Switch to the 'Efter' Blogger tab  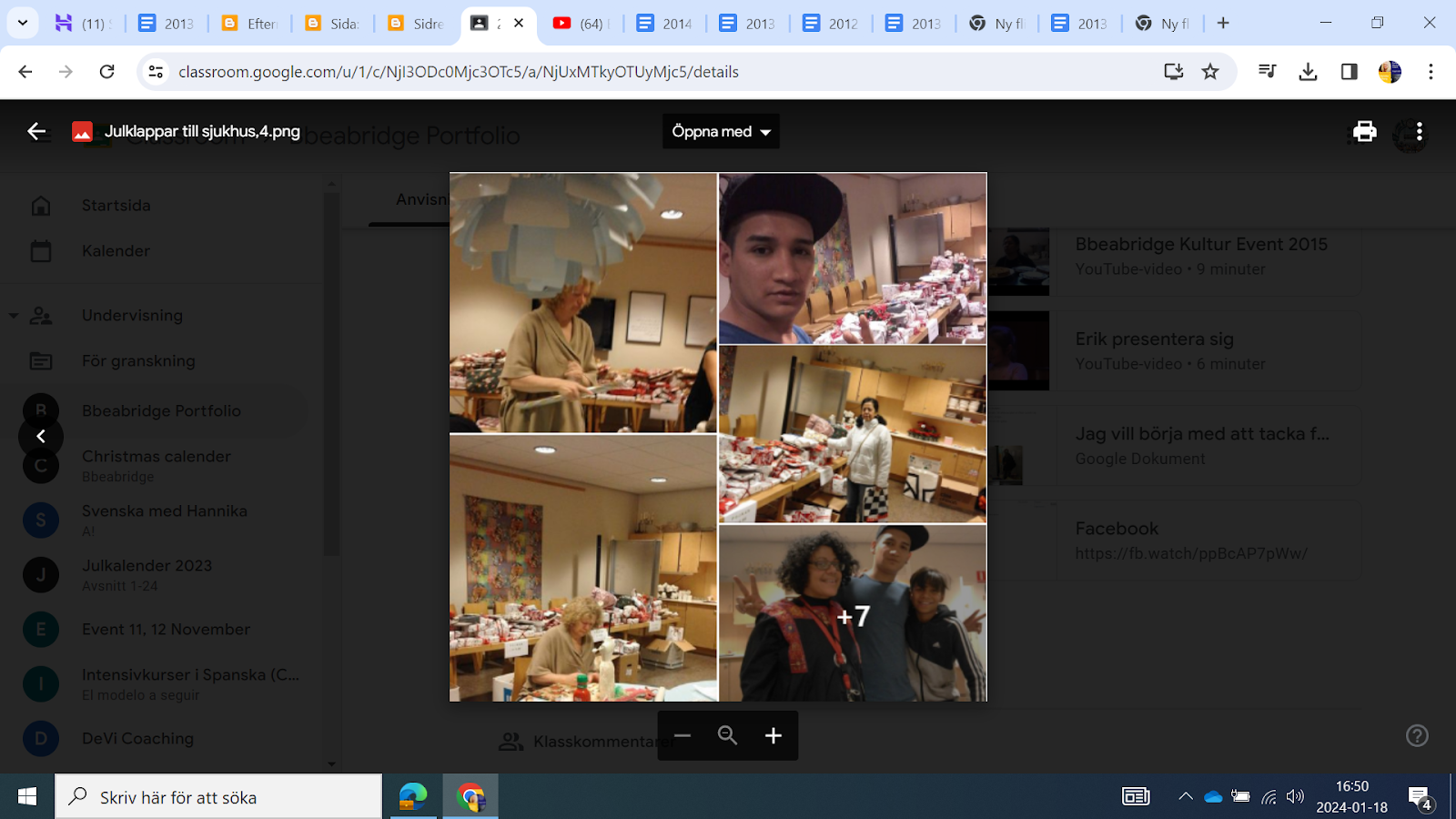(250, 24)
